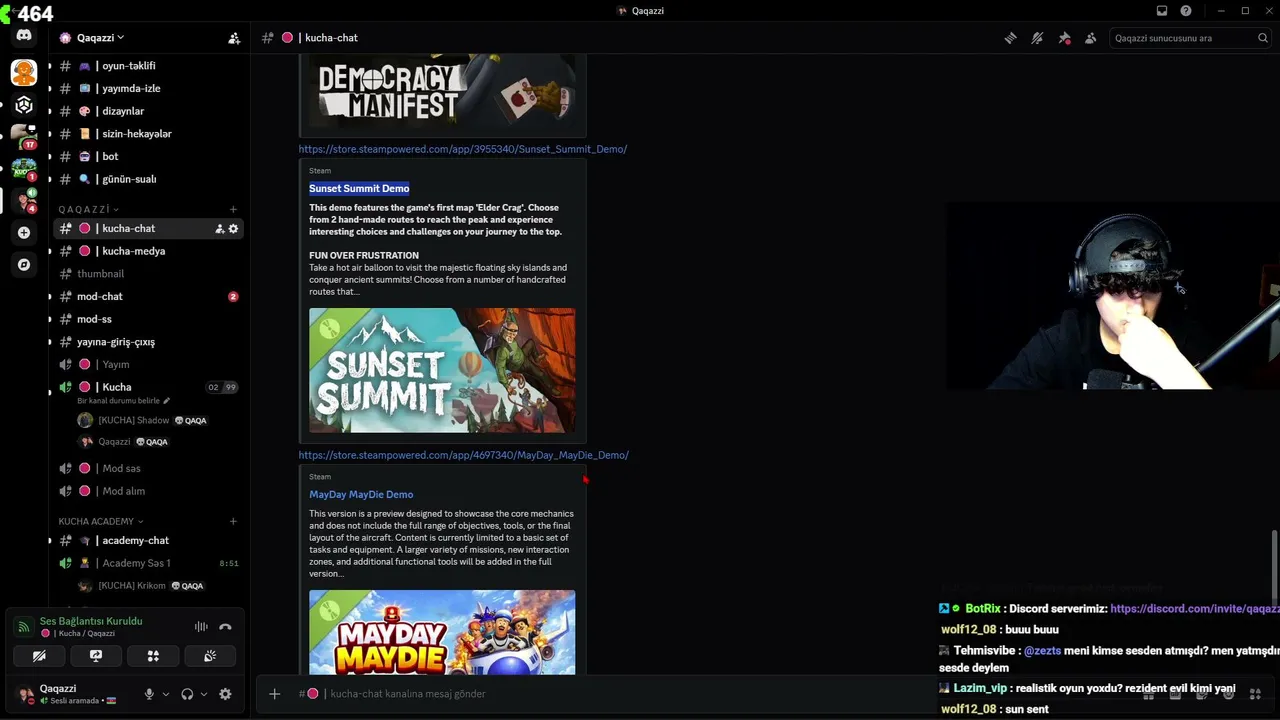
Task: Toggle the microphone mute
Action: [149, 694]
